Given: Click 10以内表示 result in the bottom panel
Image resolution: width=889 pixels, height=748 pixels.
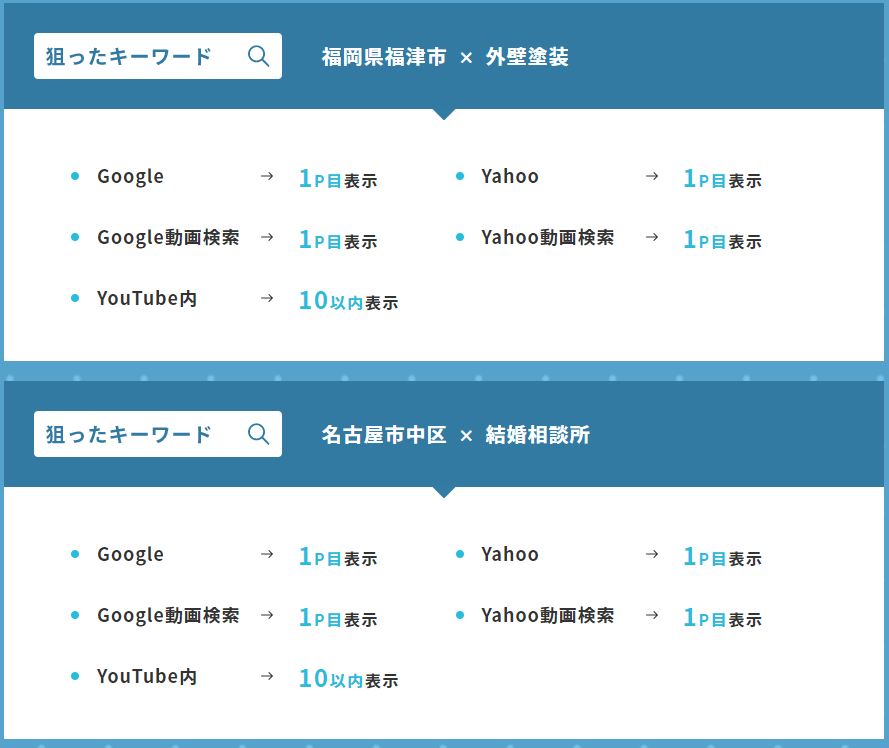Looking at the screenshot, I should pyautogui.click(x=349, y=679).
